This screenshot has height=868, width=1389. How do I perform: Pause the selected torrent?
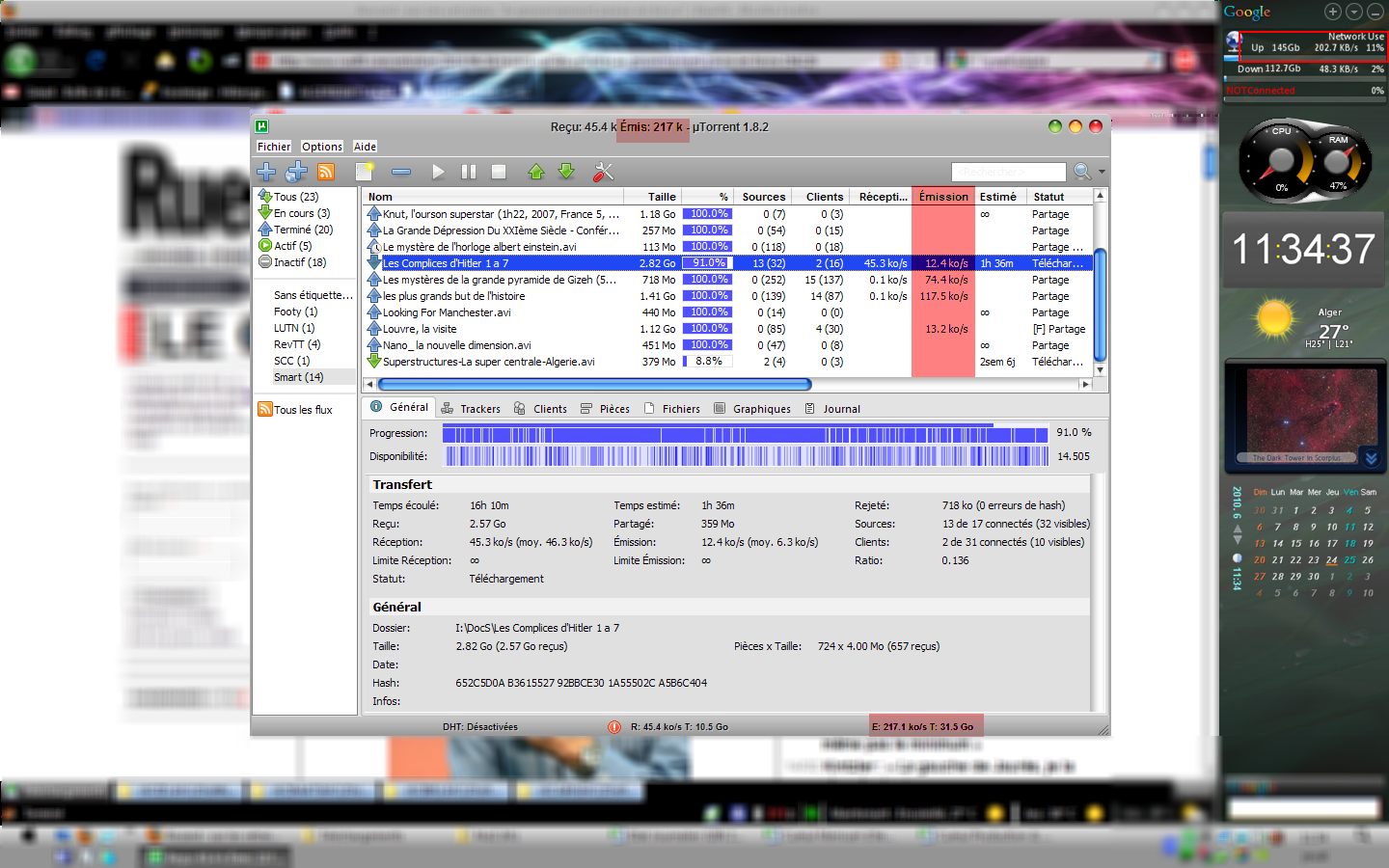pyautogui.click(x=469, y=172)
